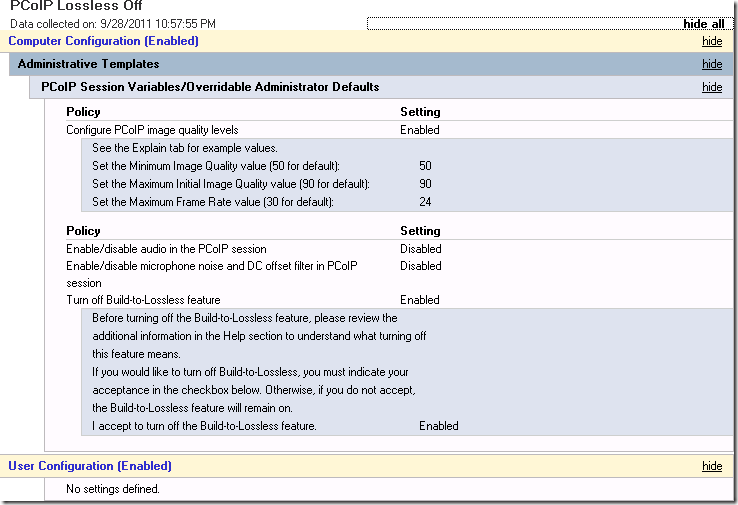Click the Minimum Image Quality value 50
This screenshot has width=738, height=505.
[x=425, y=166]
